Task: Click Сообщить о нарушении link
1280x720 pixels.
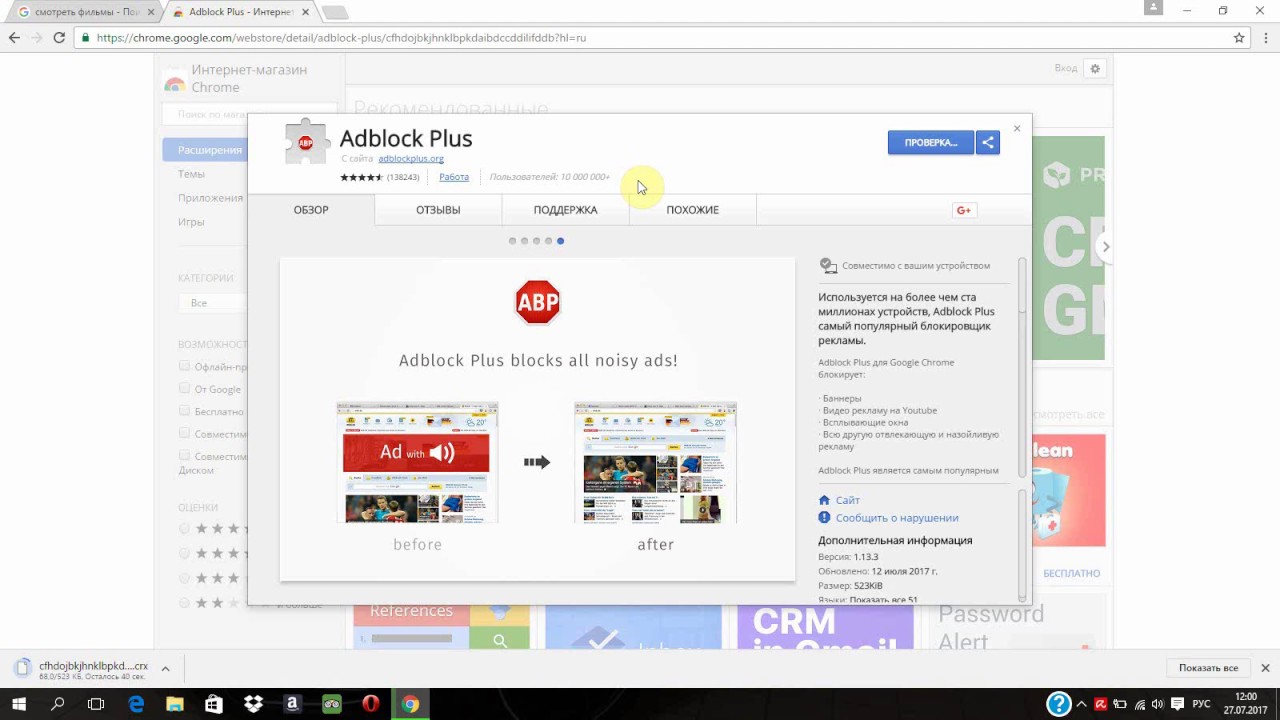Action: point(897,518)
